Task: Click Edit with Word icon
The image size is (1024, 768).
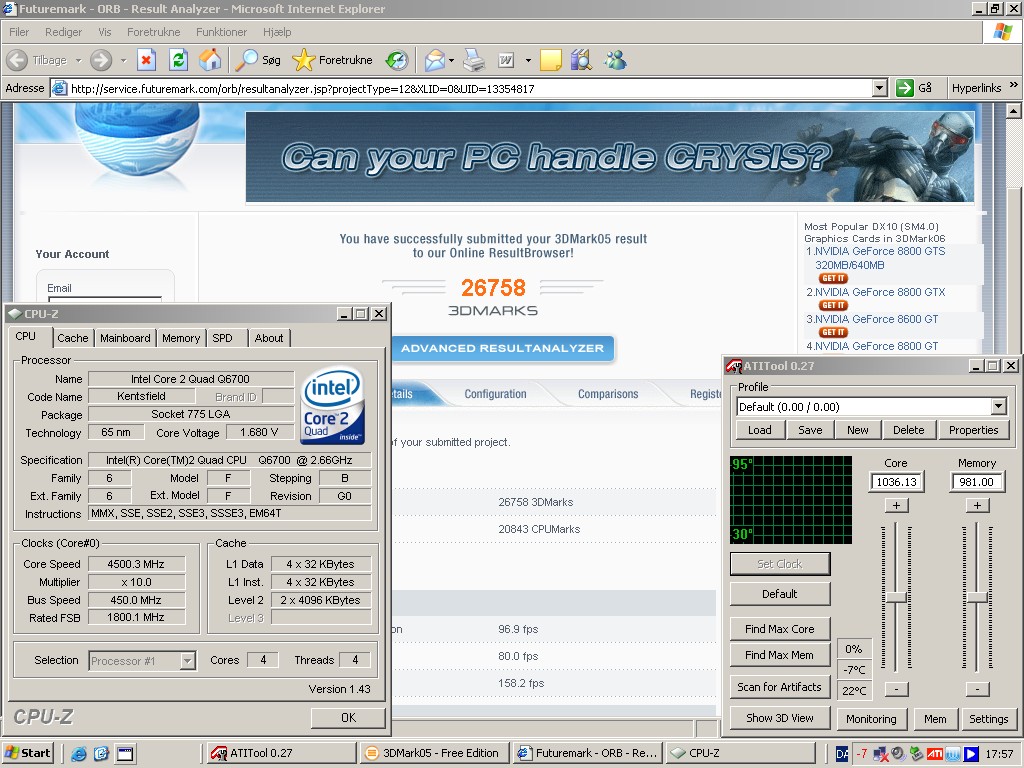Action: pos(506,60)
